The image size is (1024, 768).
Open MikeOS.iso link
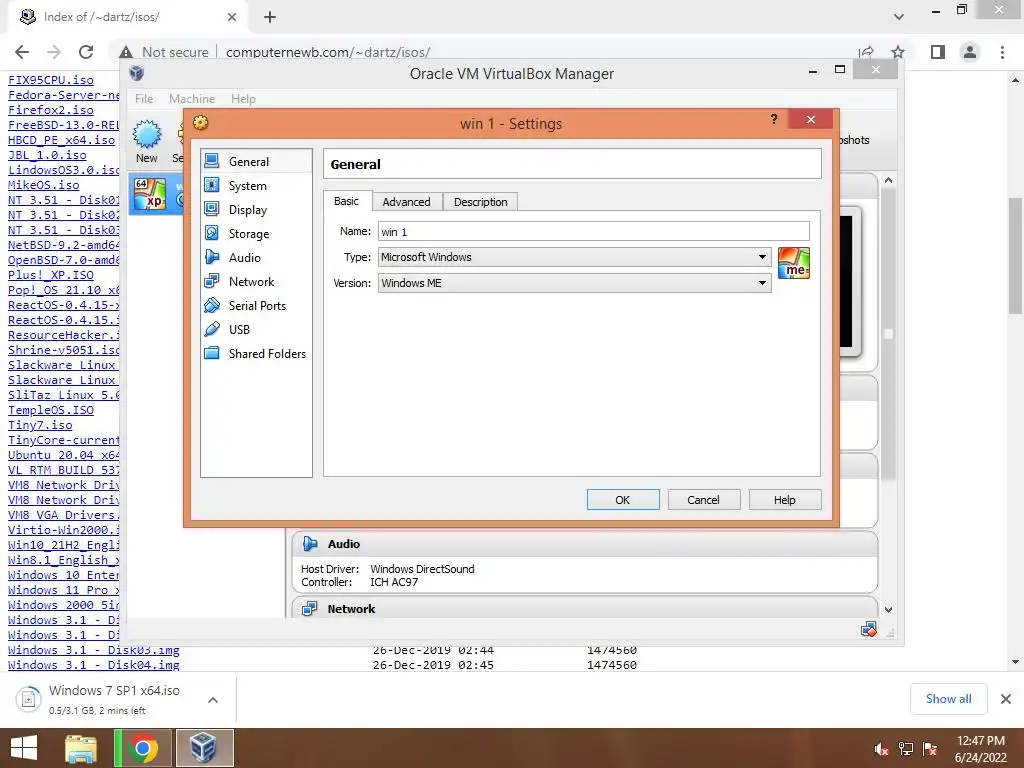(x=44, y=185)
